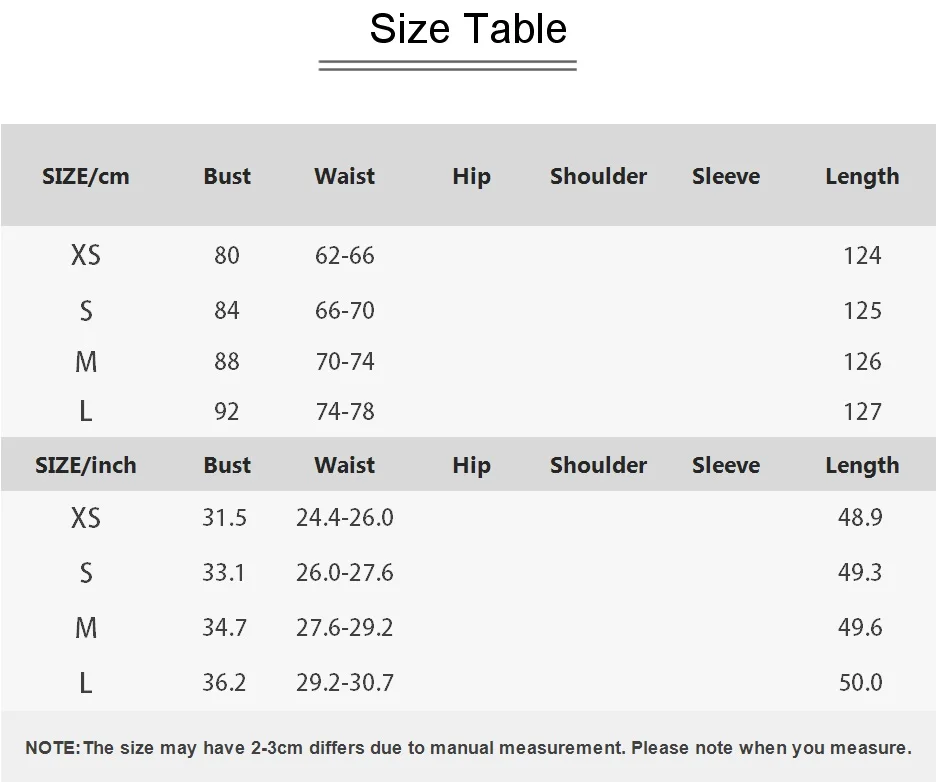The width and height of the screenshot is (936, 782).
Task: Click the length value 48.9
Action: click(x=860, y=517)
